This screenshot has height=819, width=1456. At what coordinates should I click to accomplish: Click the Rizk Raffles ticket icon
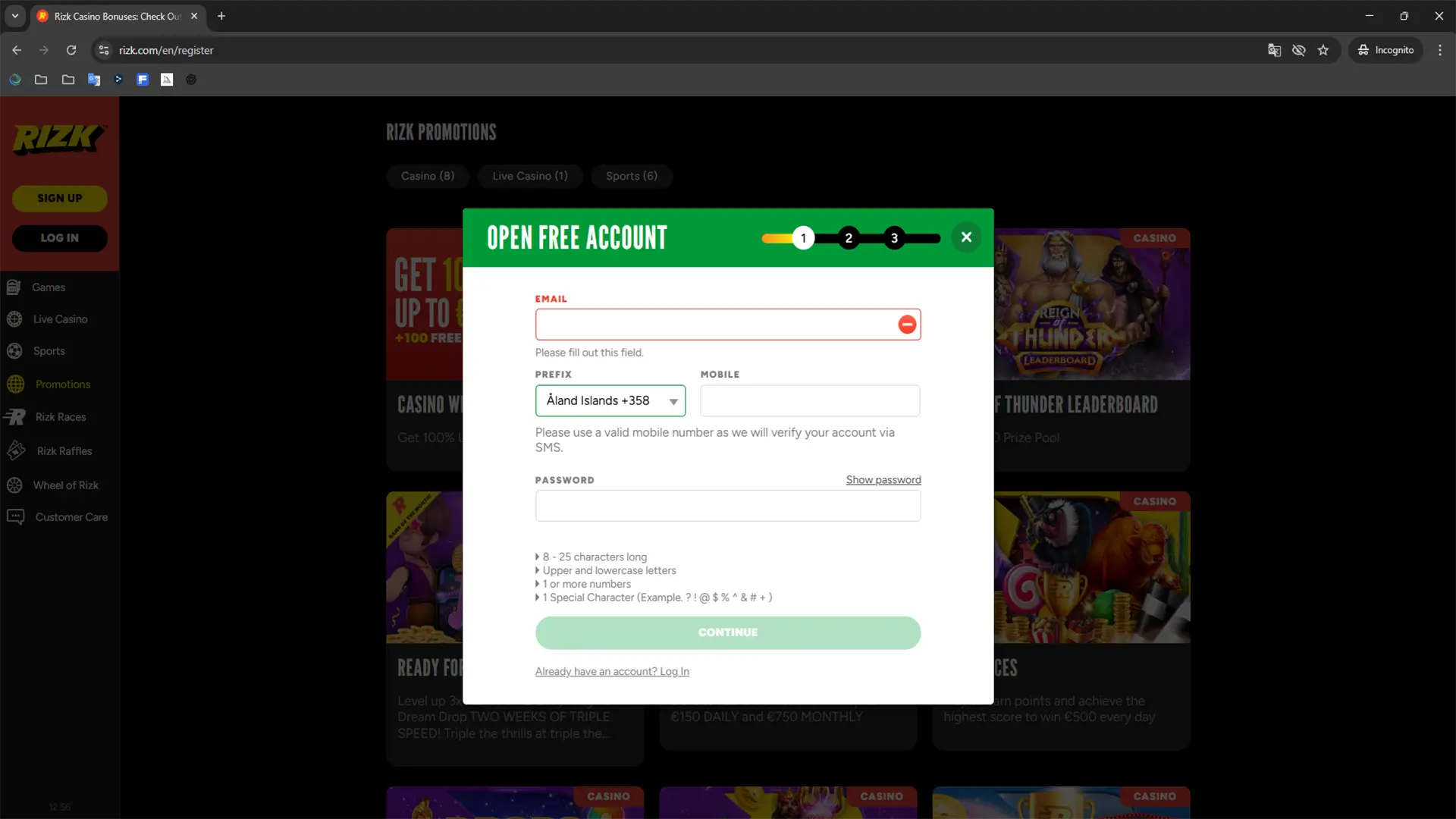coord(16,450)
